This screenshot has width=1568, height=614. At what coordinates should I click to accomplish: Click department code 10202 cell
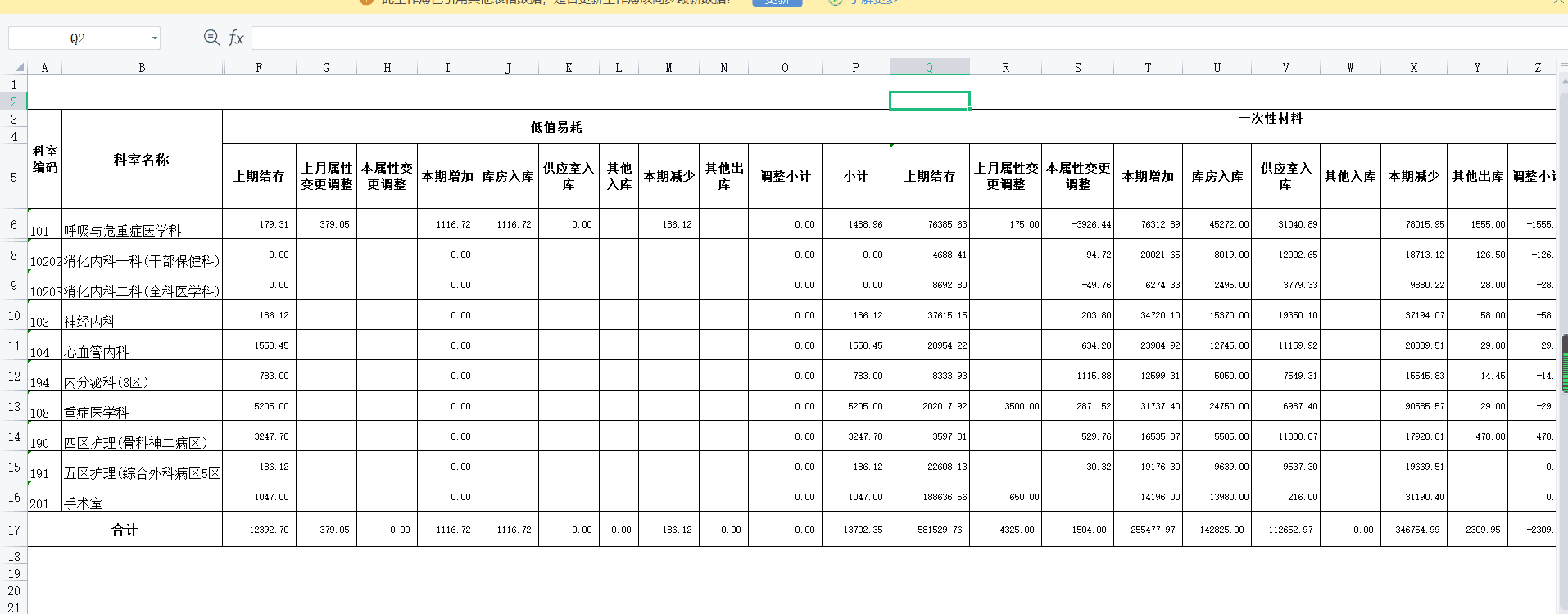tap(44, 255)
